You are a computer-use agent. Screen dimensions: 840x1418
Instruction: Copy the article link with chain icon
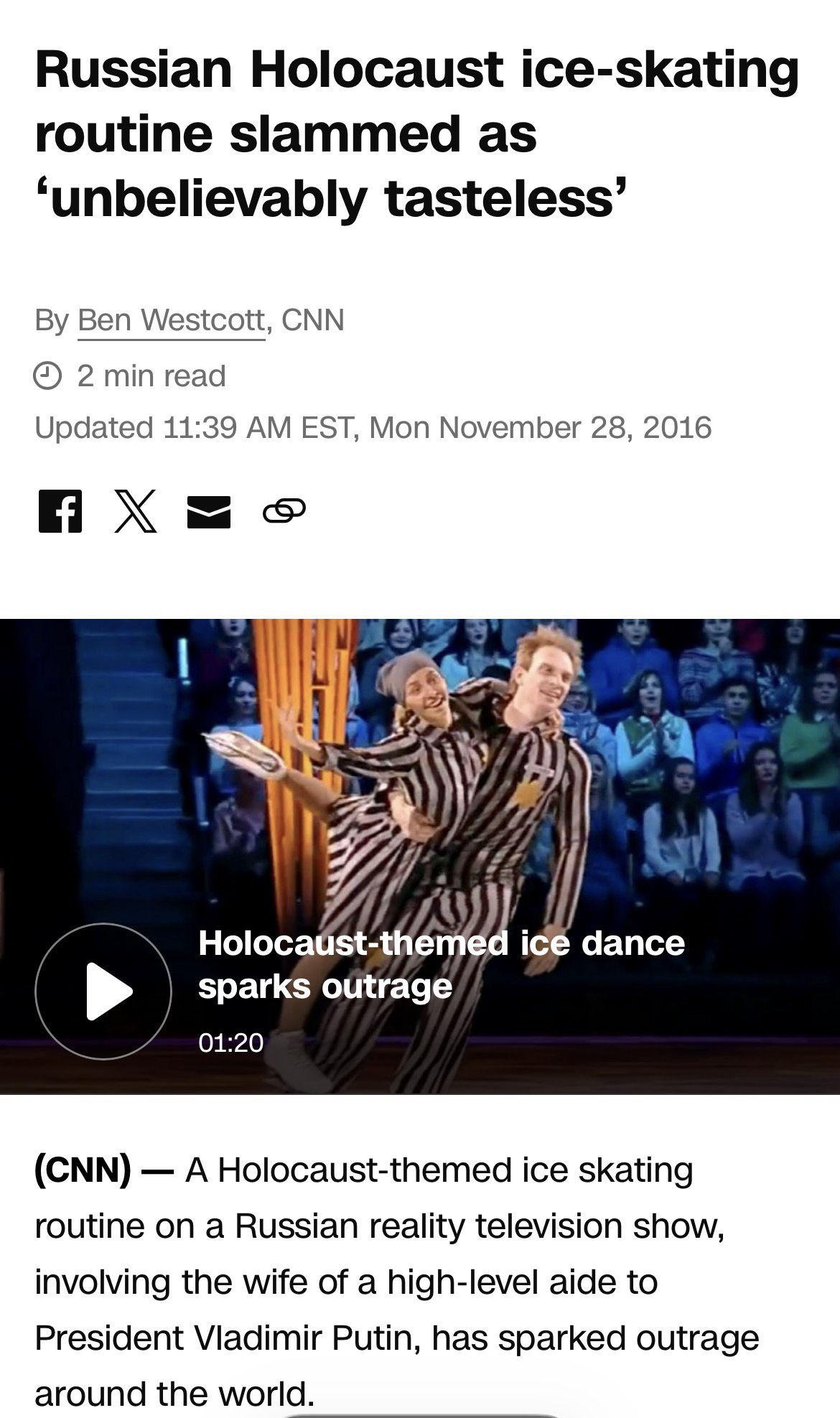click(x=284, y=511)
